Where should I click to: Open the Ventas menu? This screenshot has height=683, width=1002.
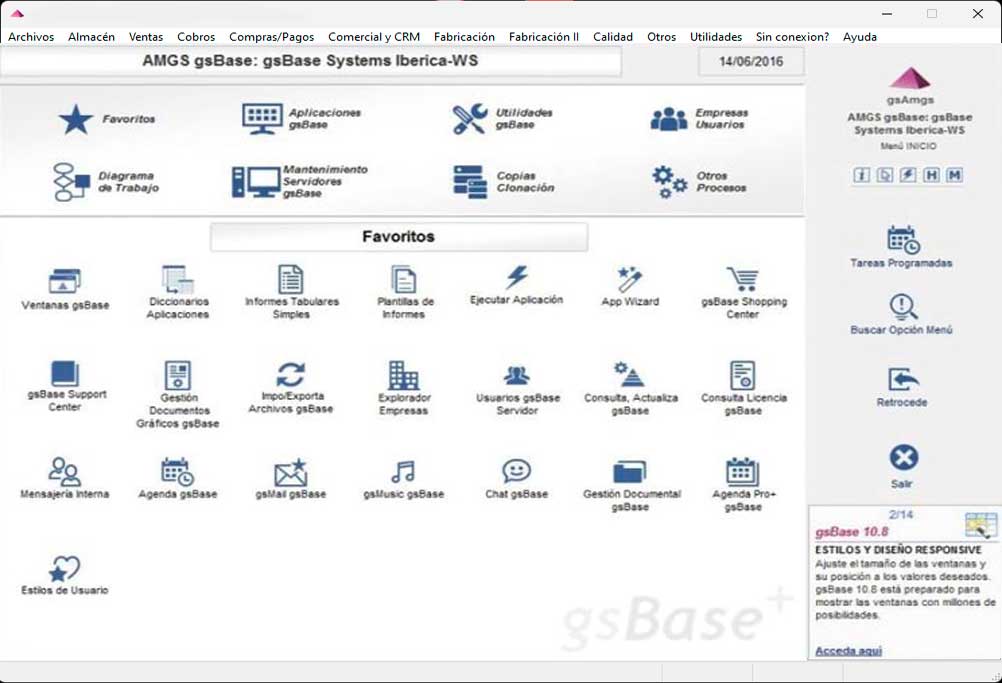146,37
